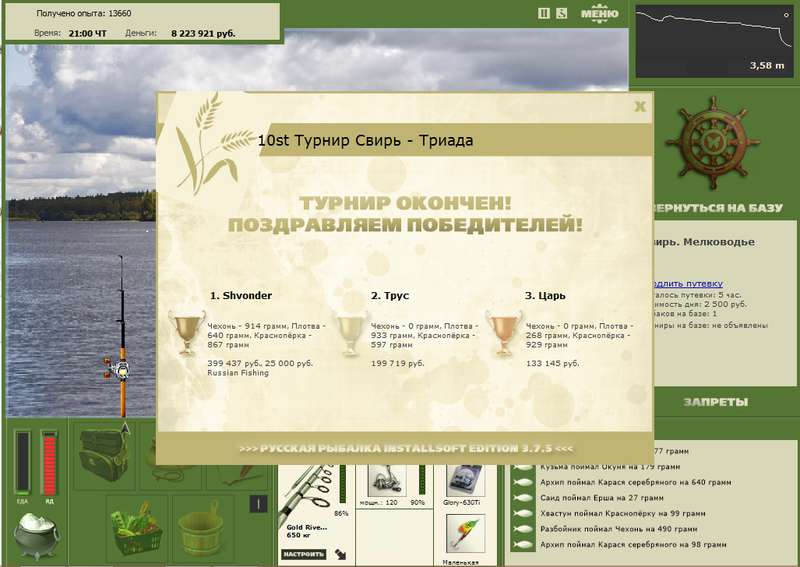Click log line Разбойник поймал Чехонь на 490 грамм
This screenshot has width=800, height=567.
tap(619, 529)
